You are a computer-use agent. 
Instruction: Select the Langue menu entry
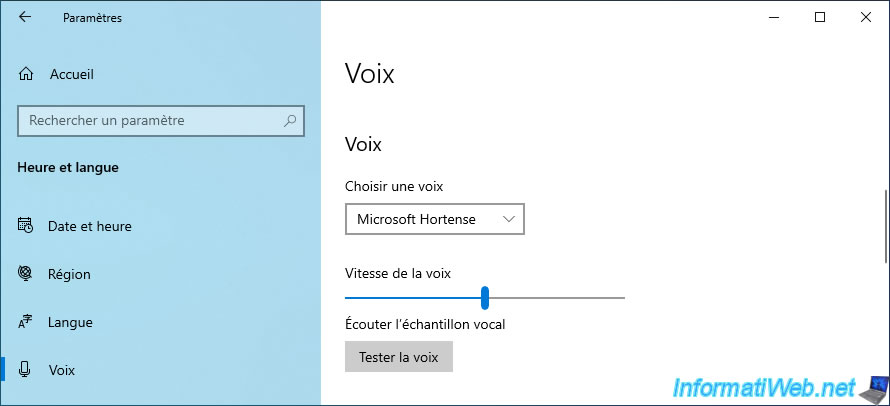pos(70,322)
